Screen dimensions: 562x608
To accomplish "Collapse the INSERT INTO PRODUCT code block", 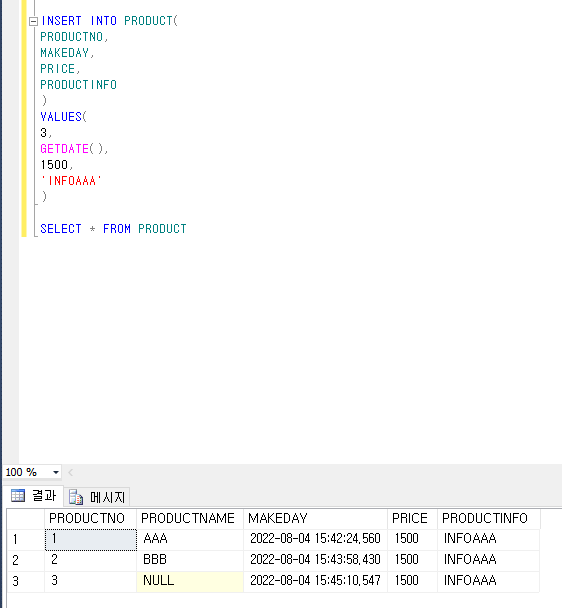I will (34, 21).
